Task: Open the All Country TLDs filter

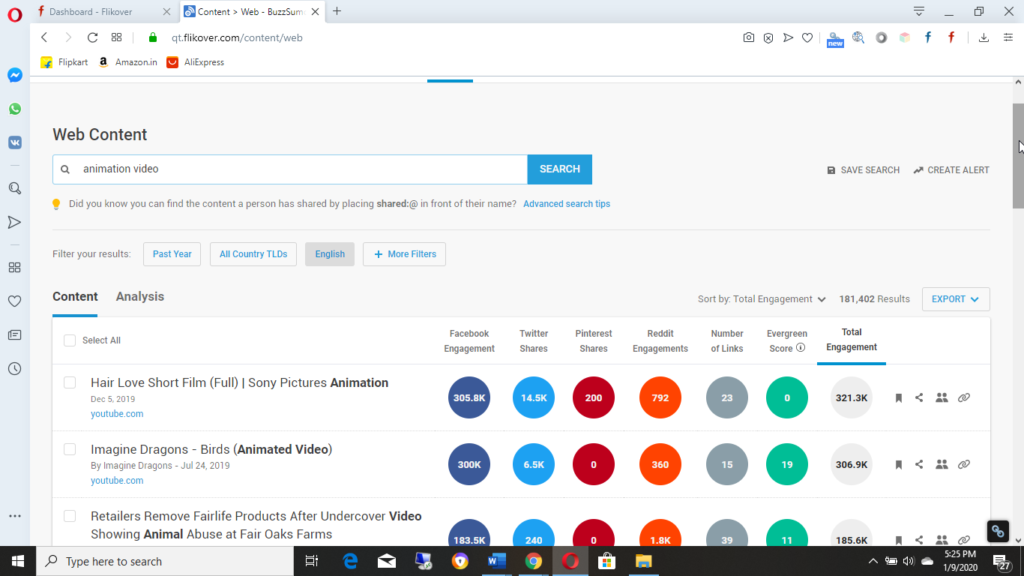Action: [253, 254]
